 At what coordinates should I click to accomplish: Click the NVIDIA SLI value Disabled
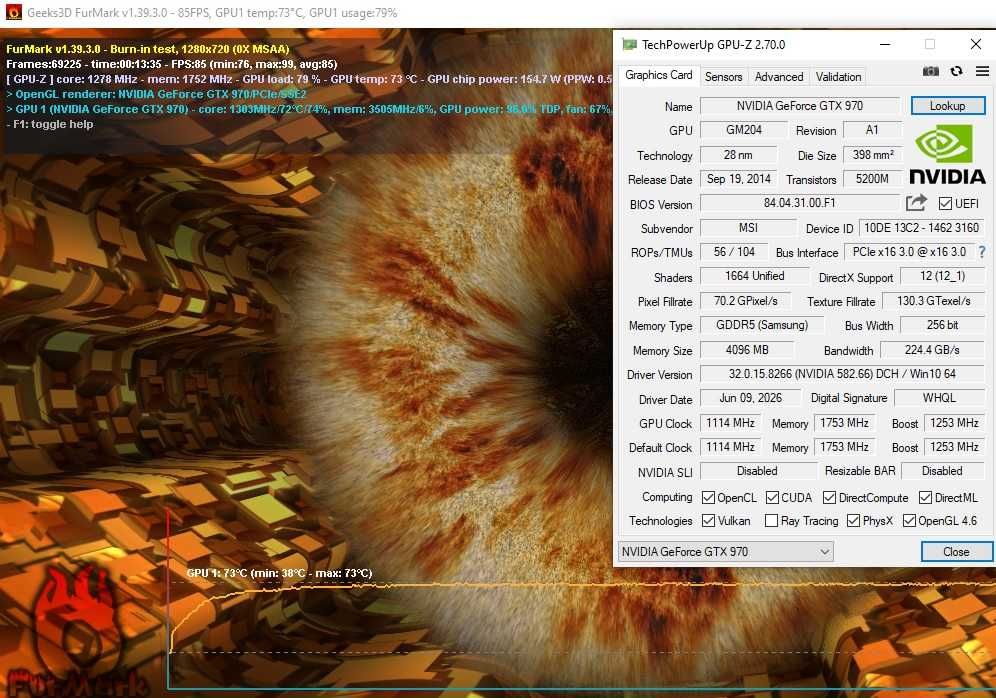[x=757, y=471]
